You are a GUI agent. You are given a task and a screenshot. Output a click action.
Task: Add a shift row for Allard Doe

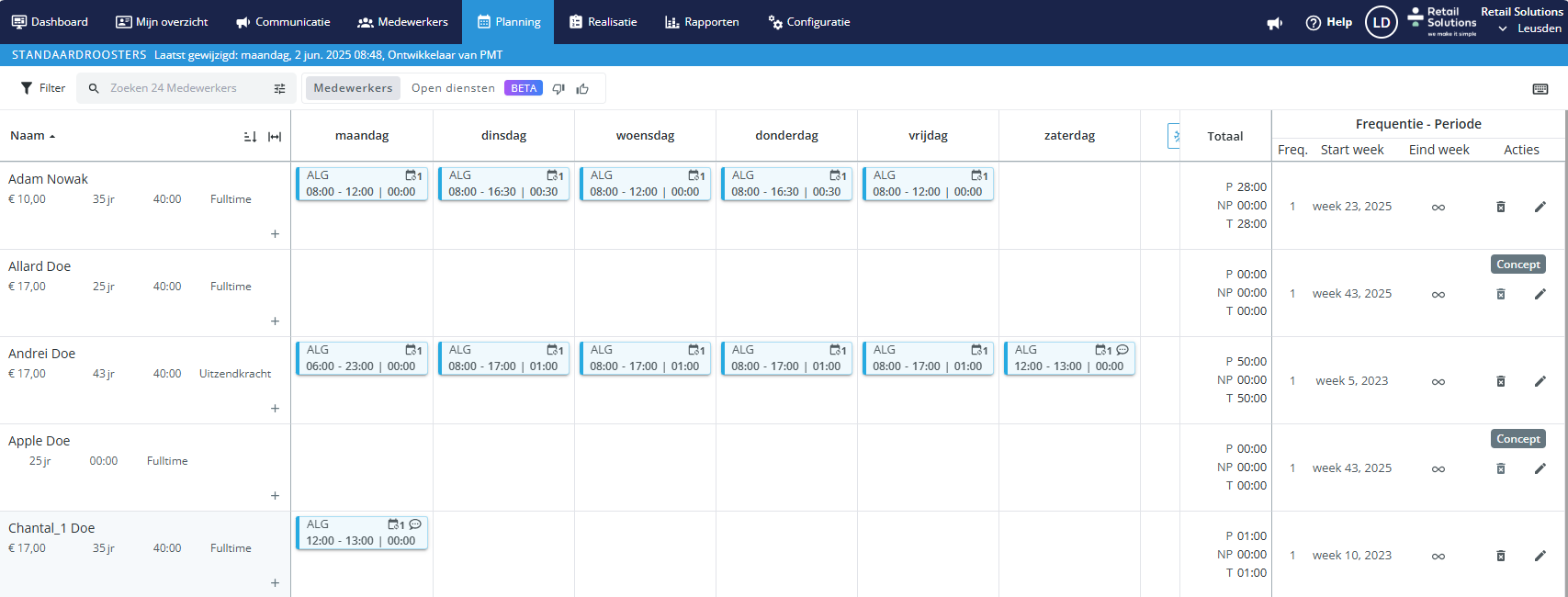275,321
